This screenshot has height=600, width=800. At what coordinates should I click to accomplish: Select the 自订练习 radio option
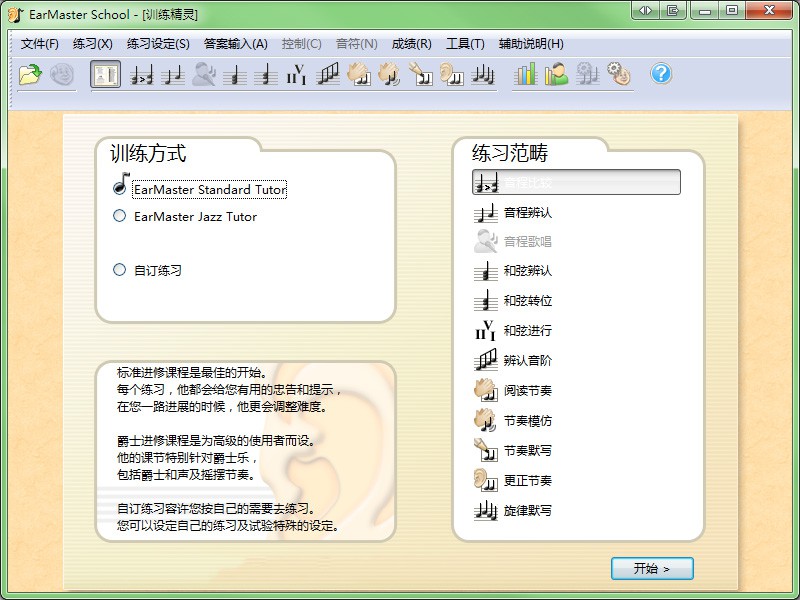[x=147, y=270]
